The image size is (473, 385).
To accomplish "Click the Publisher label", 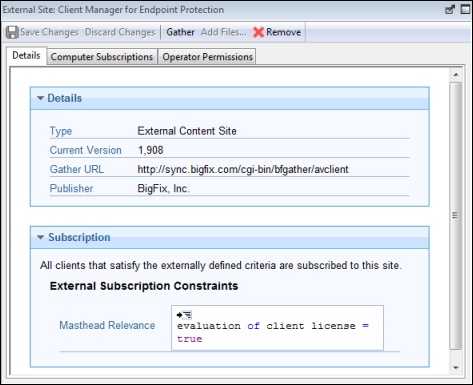I will (x=71, y=189).
